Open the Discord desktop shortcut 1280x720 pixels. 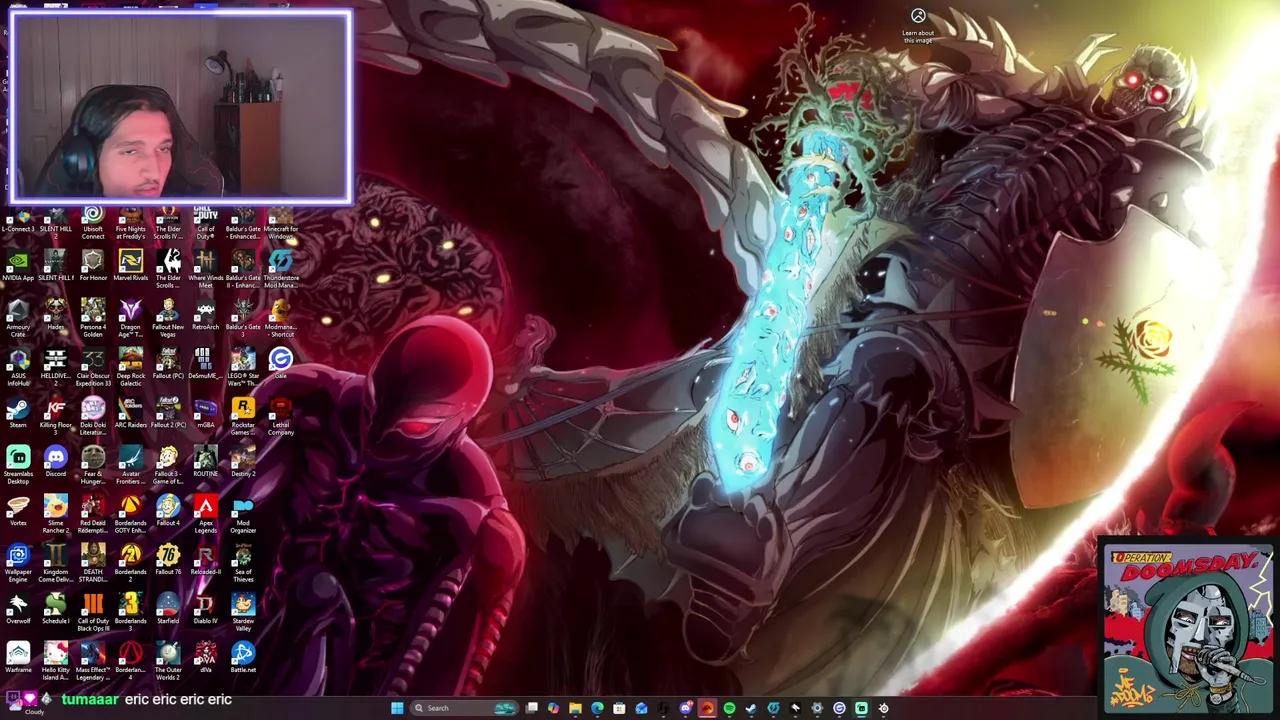click(55, 462)
